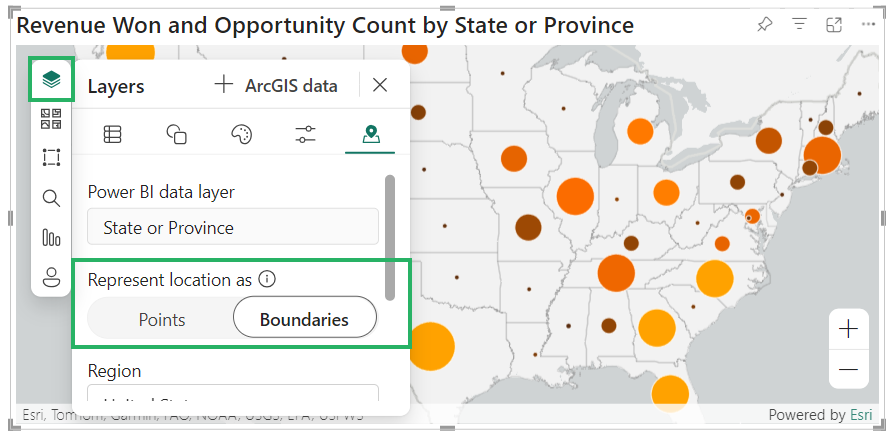Image resolution: width=892 pixels, height=442 pixels.
Task: Click the Esri account sign-in icon
Action: click(x=51, y=276)
